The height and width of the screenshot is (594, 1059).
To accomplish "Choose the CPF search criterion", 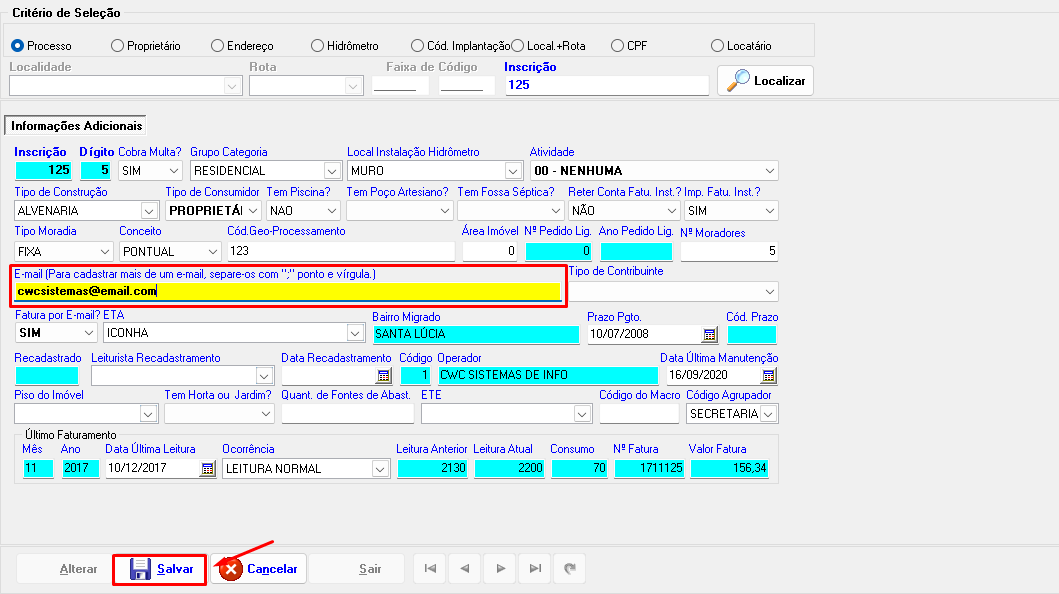I will tap(618, 46).
